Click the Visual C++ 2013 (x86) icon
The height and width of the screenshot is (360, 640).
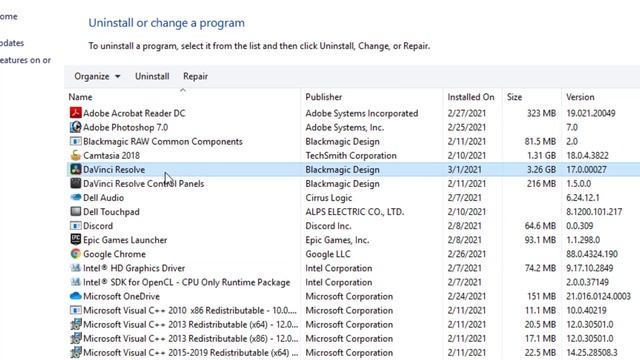[x=76, y=338]
